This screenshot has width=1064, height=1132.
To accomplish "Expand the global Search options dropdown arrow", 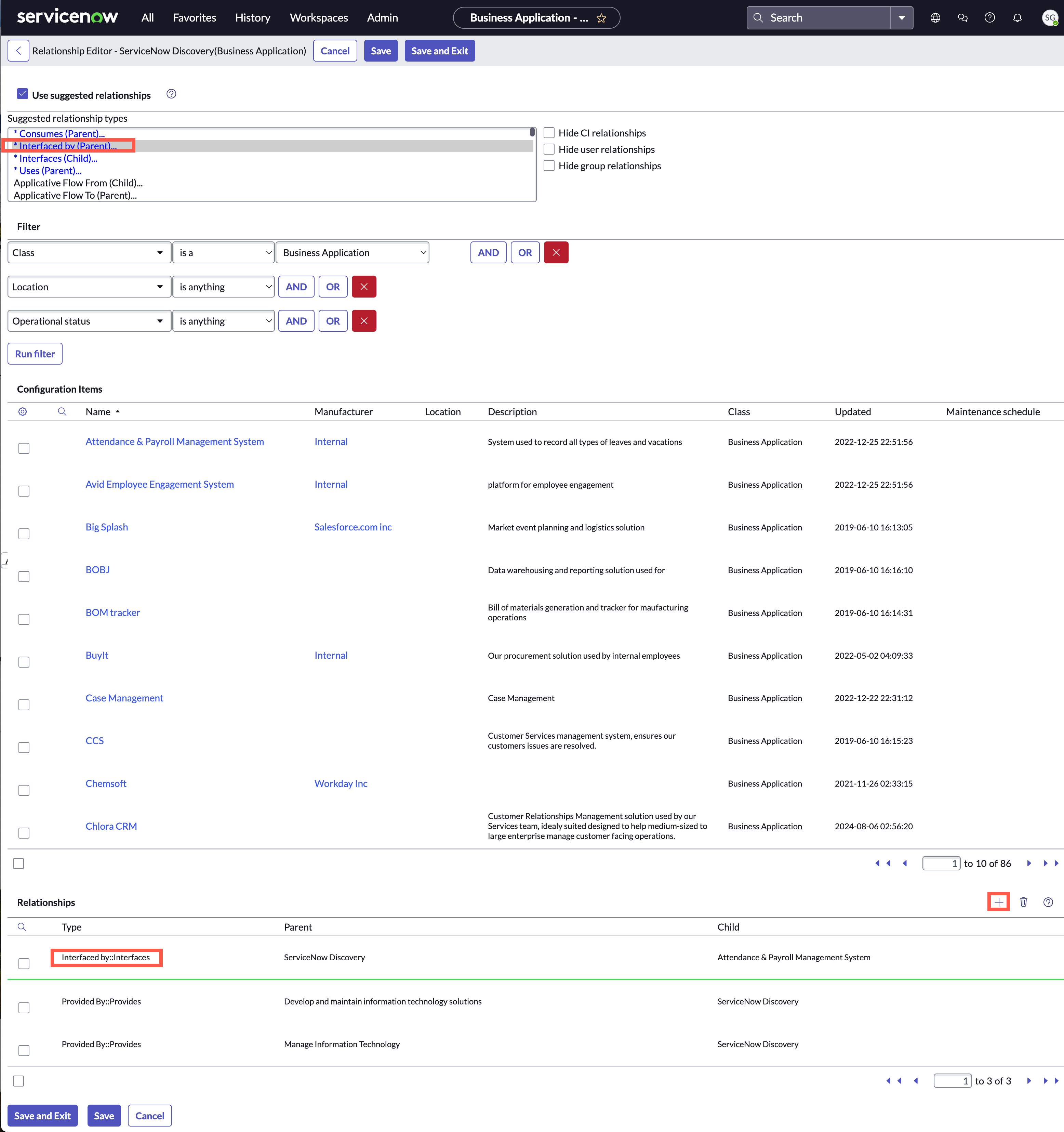I will (902, 18).
